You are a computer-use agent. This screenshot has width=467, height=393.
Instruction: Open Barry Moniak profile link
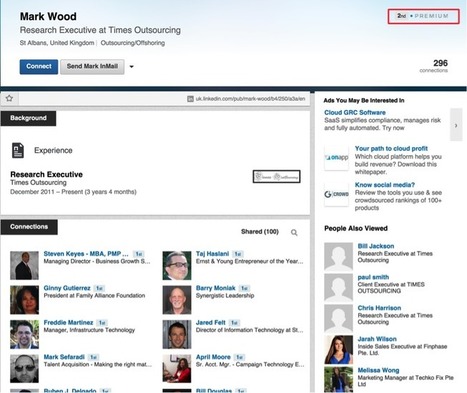click(x=216, y=288)
